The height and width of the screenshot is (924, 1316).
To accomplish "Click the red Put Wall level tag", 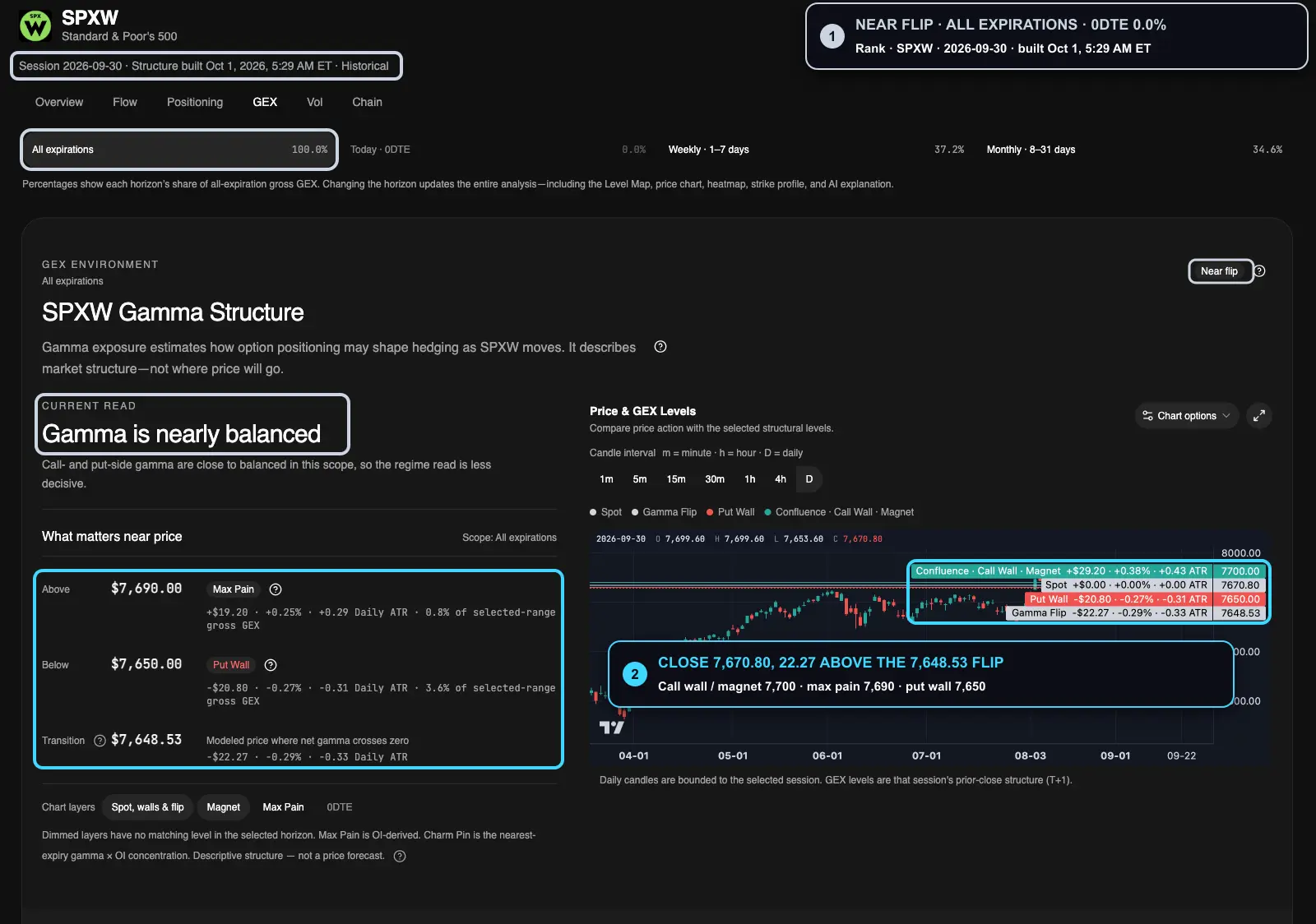I will click(x=231, y=665).
